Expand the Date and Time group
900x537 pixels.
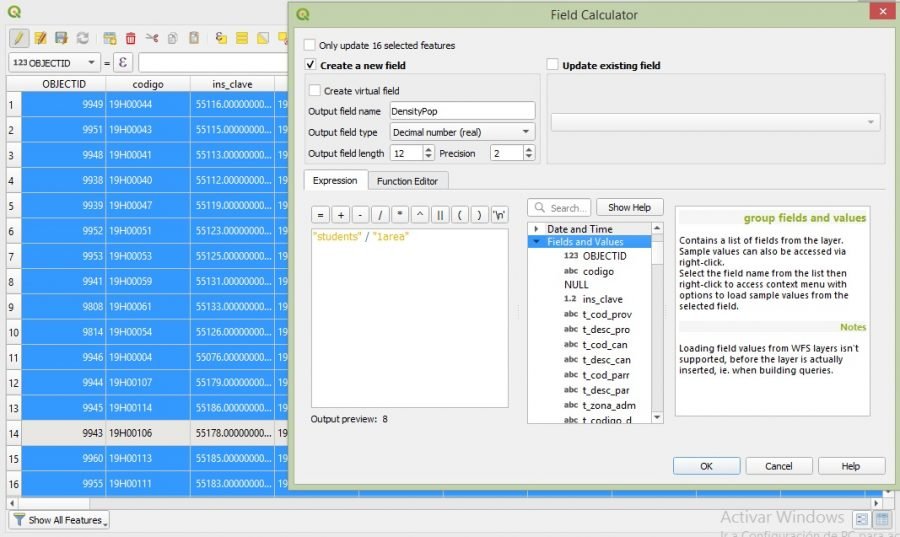click(x=536, y=229)
